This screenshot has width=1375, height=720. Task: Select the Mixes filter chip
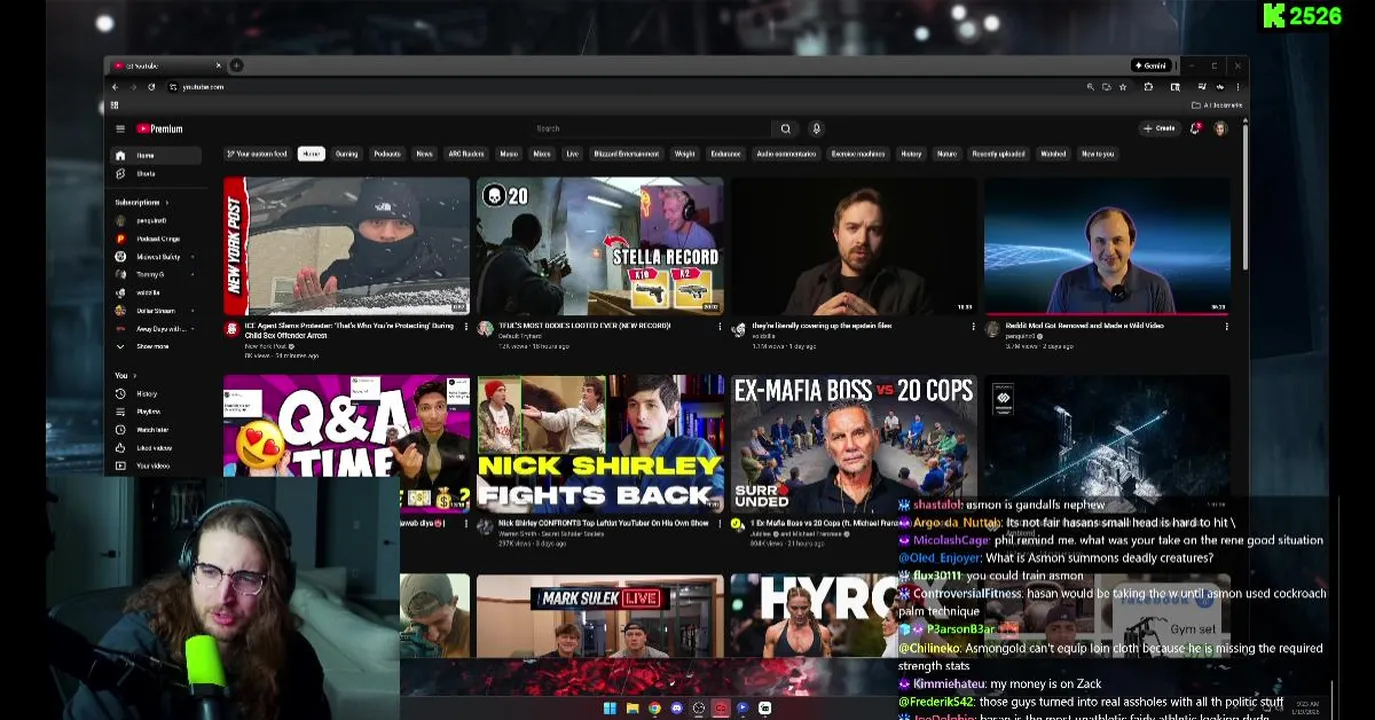point(542,154)
